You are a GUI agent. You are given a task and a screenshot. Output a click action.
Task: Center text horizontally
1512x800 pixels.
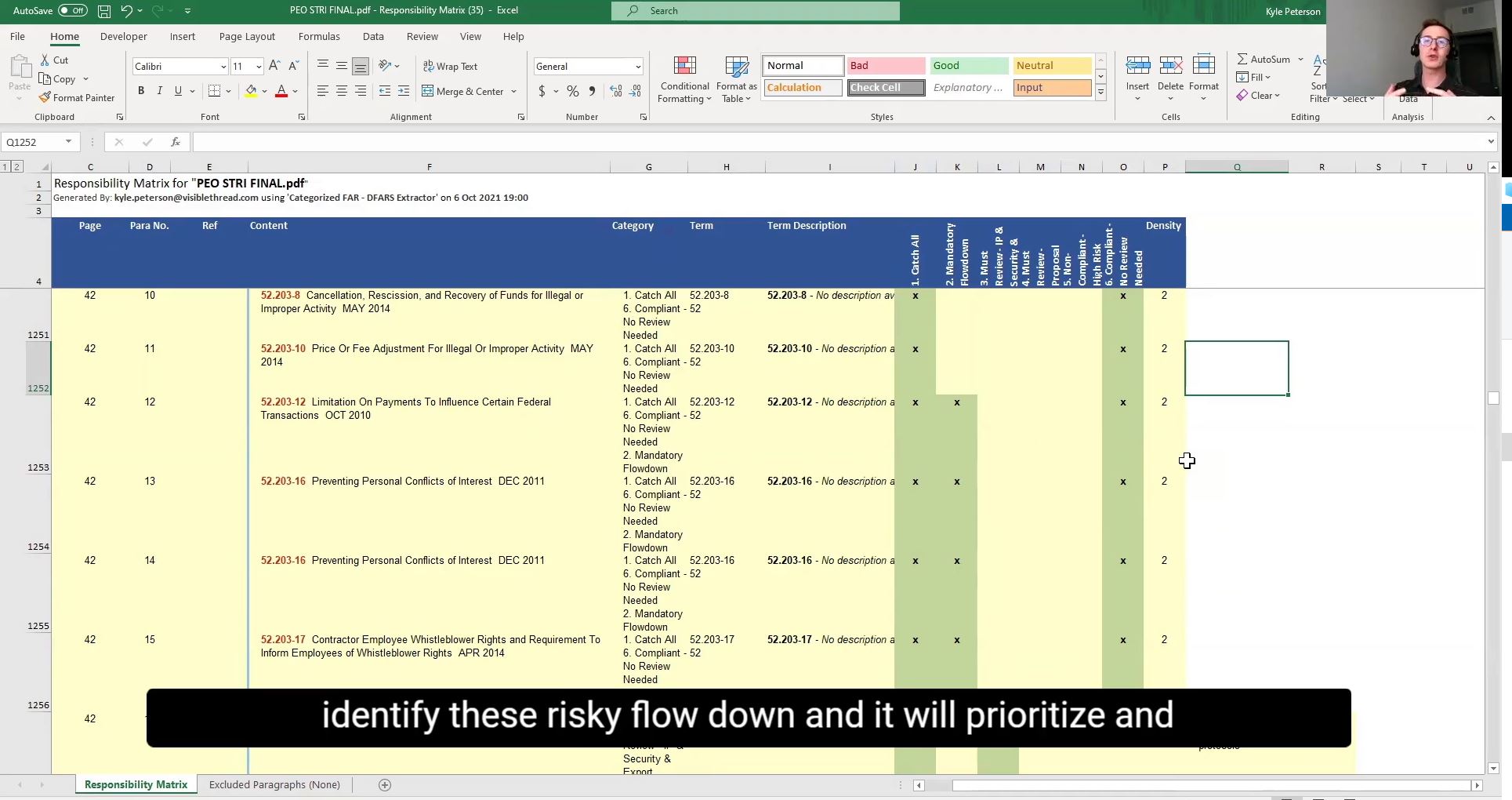pyautogui.click(x=342, y=91)
